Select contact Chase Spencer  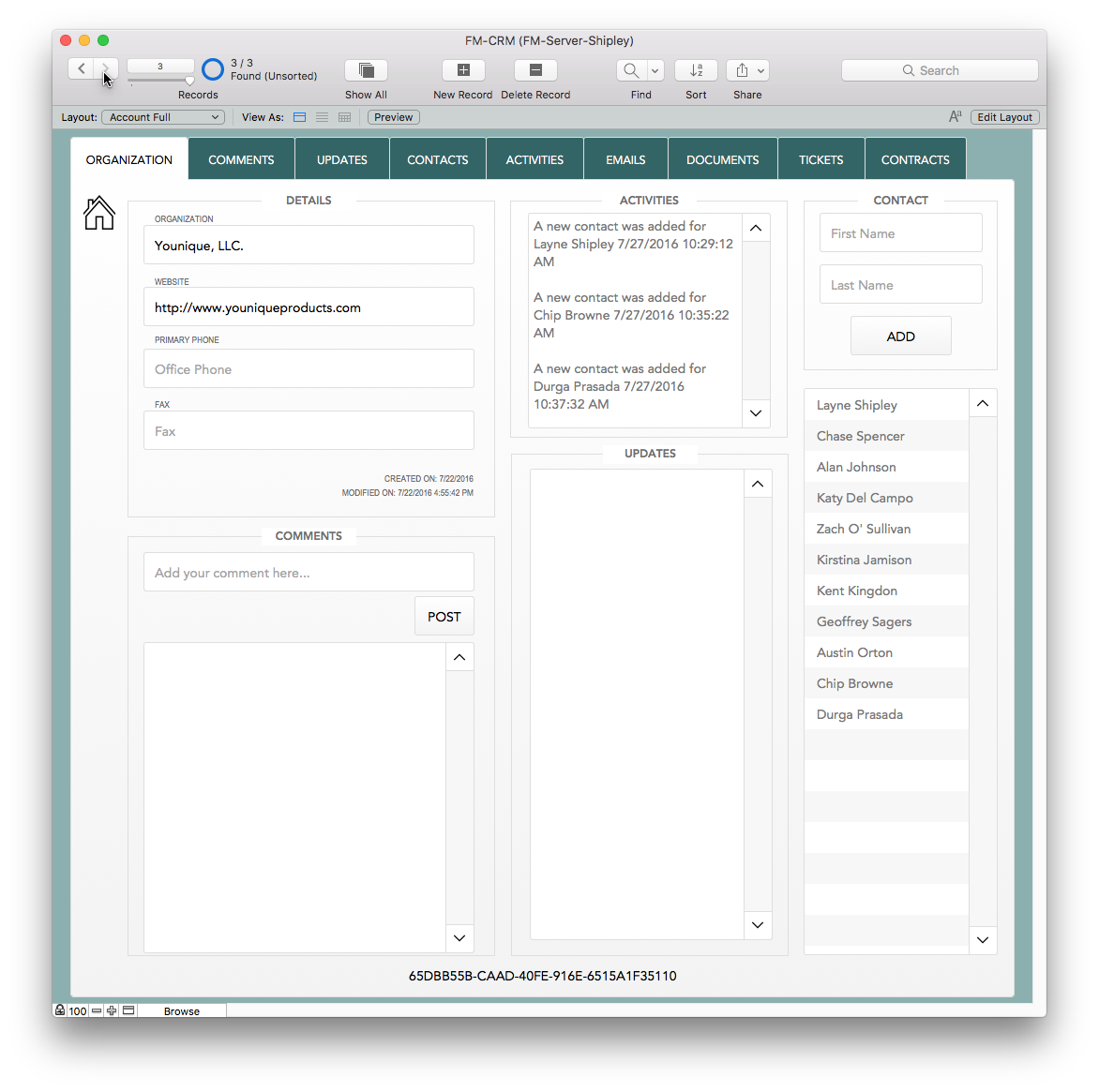[x=887, y=436]
